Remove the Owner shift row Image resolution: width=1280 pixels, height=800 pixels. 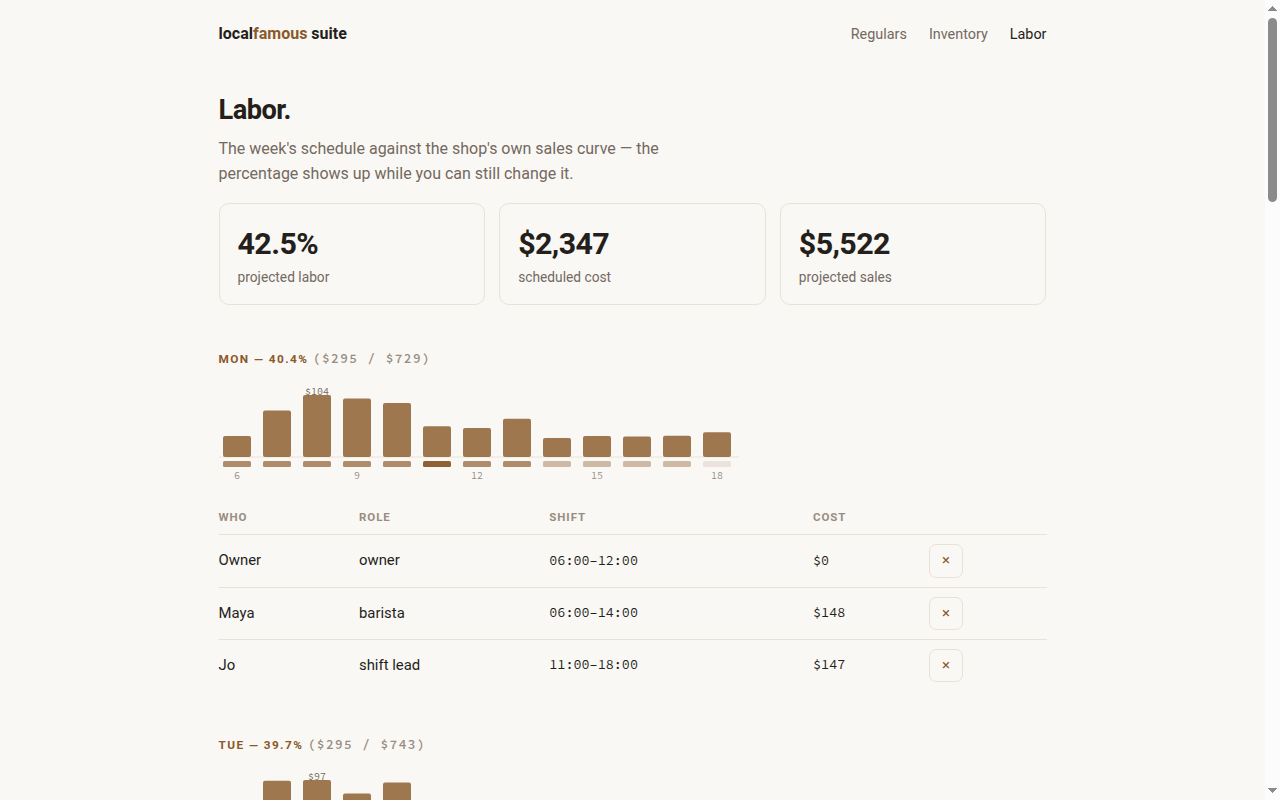(945, 561)
